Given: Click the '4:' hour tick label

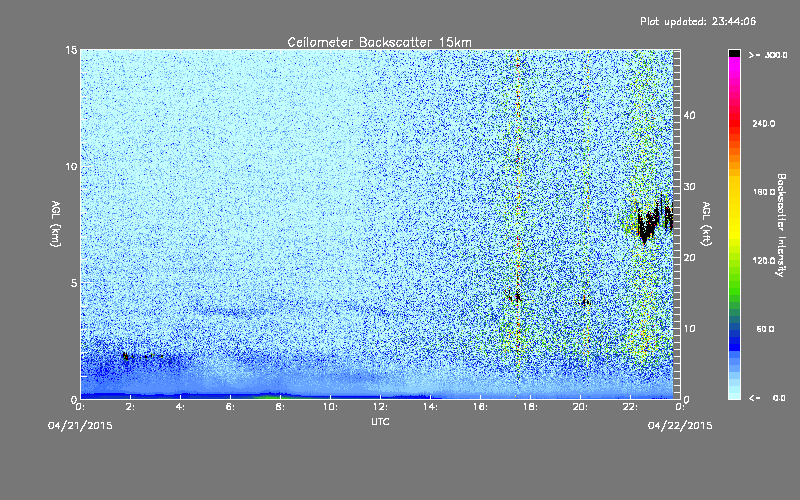Looking at the screenshot, I should click(x=180, y=407).
